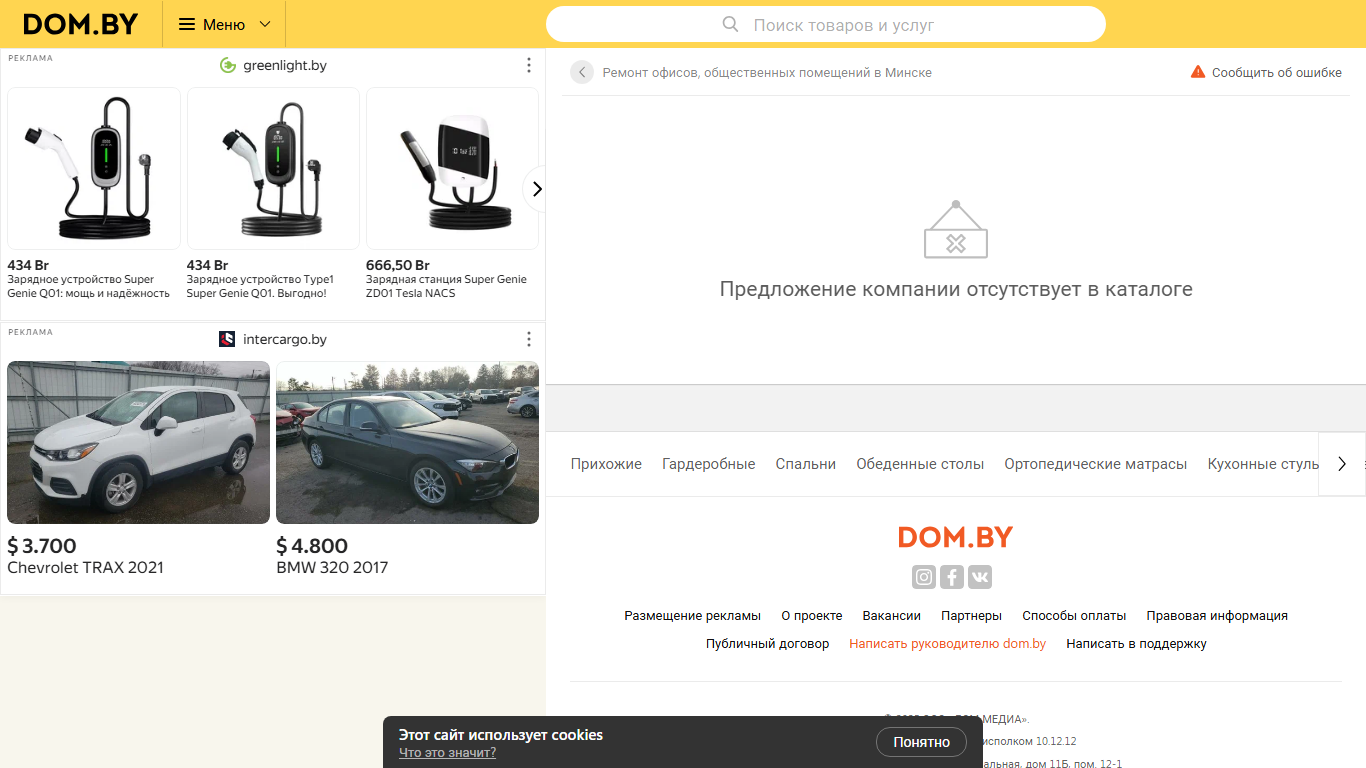Click the $ 3.700 price
Image resolution: width=1366 pixels, height=768 pixels.
(42, 546)
